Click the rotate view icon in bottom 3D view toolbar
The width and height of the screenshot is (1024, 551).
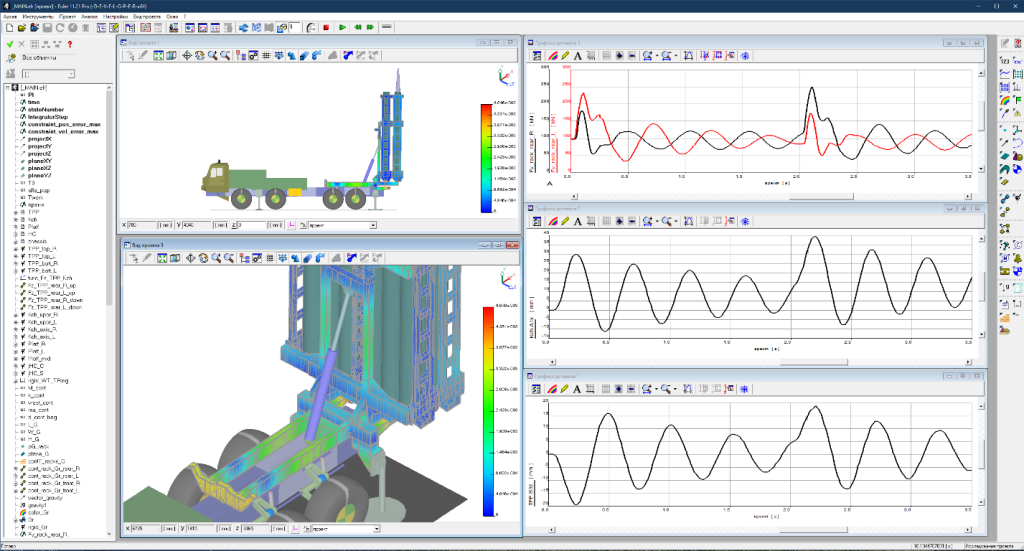pos(203,258)
